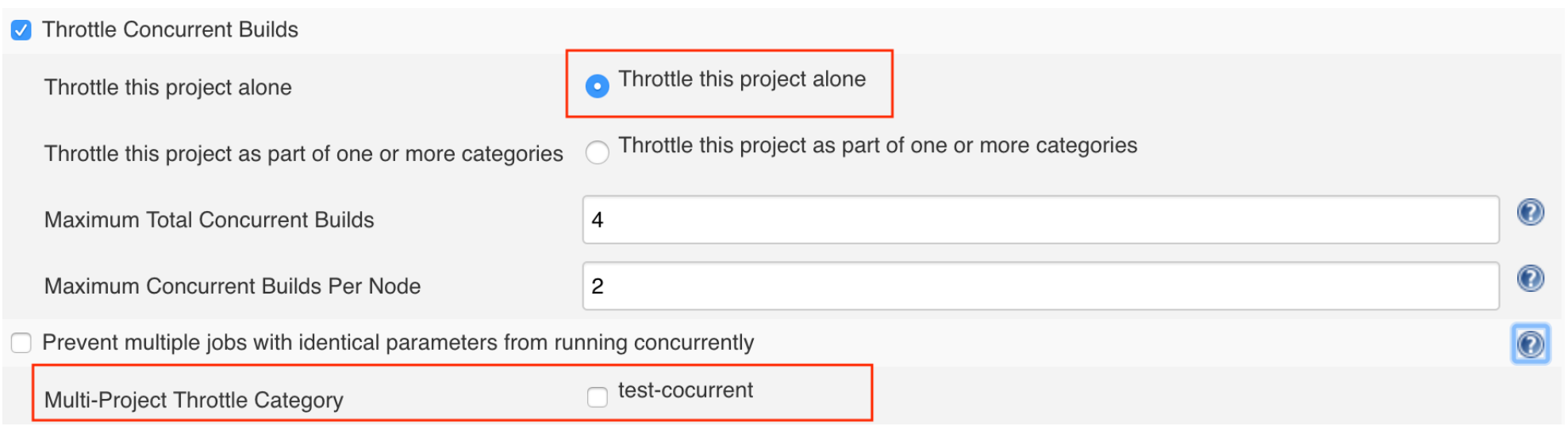Click the Maximum Total Concurrent Builds row label
This screenshot has width=1568, height=430.
[209, 220]
